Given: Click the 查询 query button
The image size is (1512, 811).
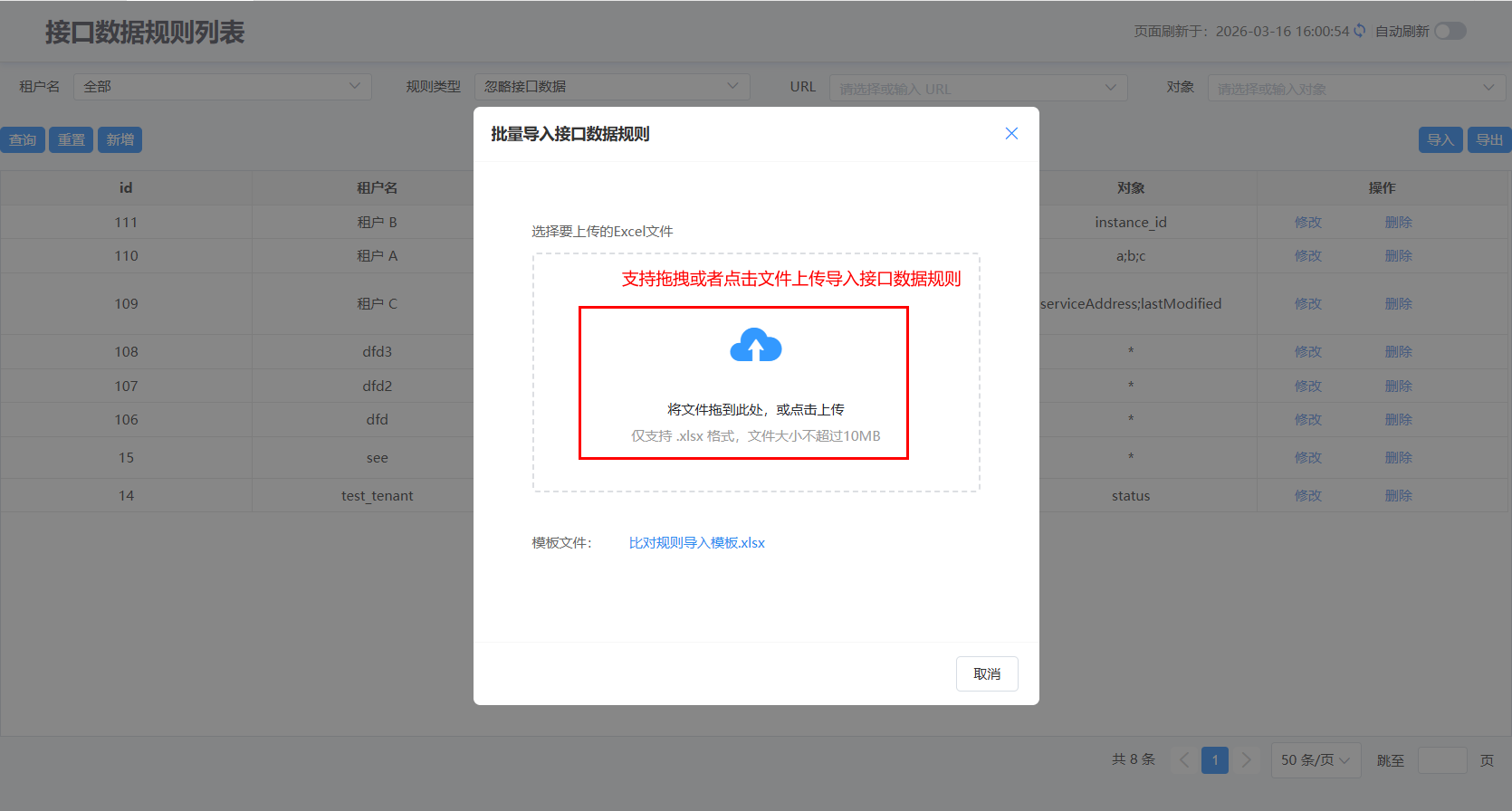Looking at the screenshot, I should (23, 139).
